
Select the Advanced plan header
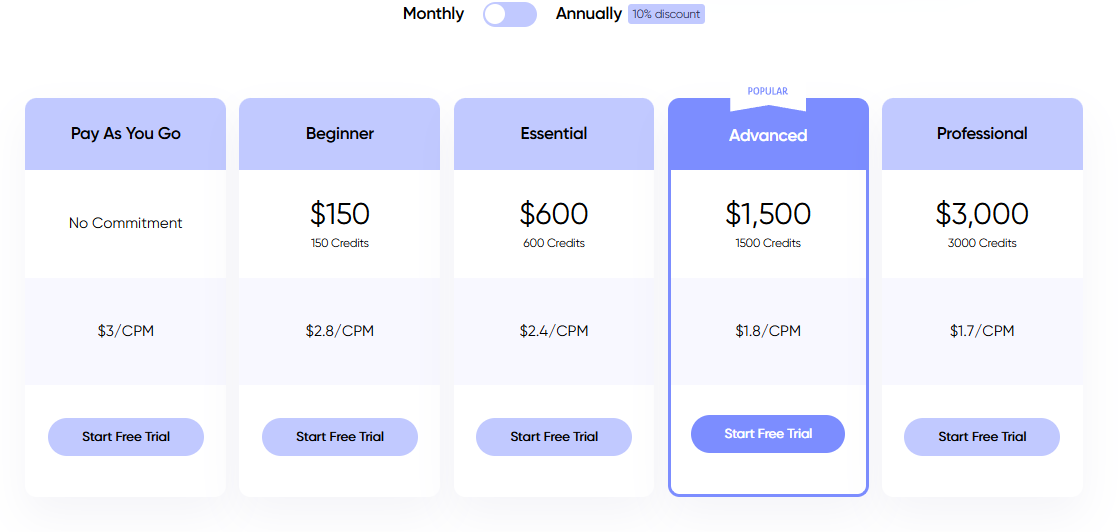coord(768,136)
